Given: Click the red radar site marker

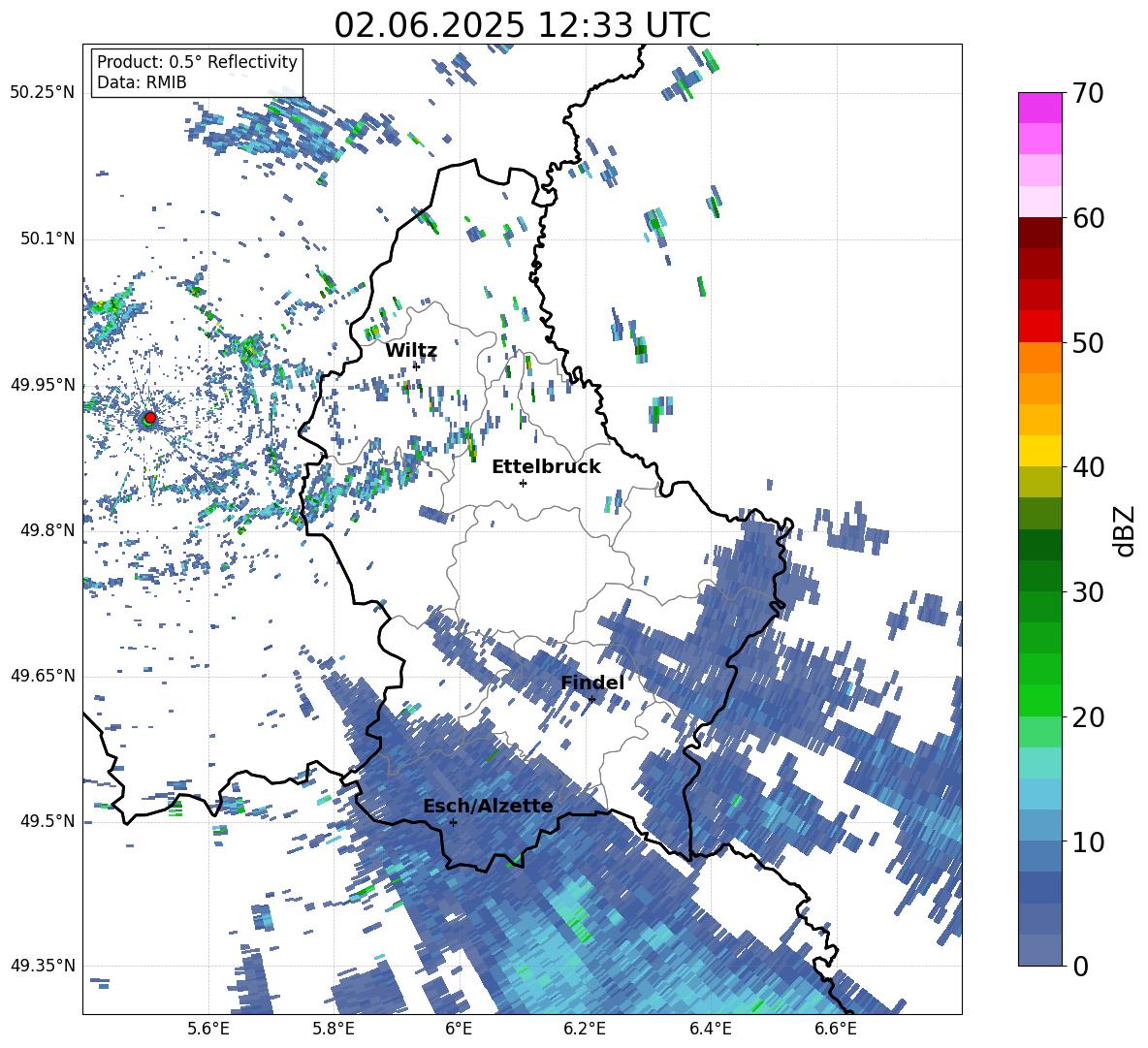Looking at the screenshot, I should 149,417.
